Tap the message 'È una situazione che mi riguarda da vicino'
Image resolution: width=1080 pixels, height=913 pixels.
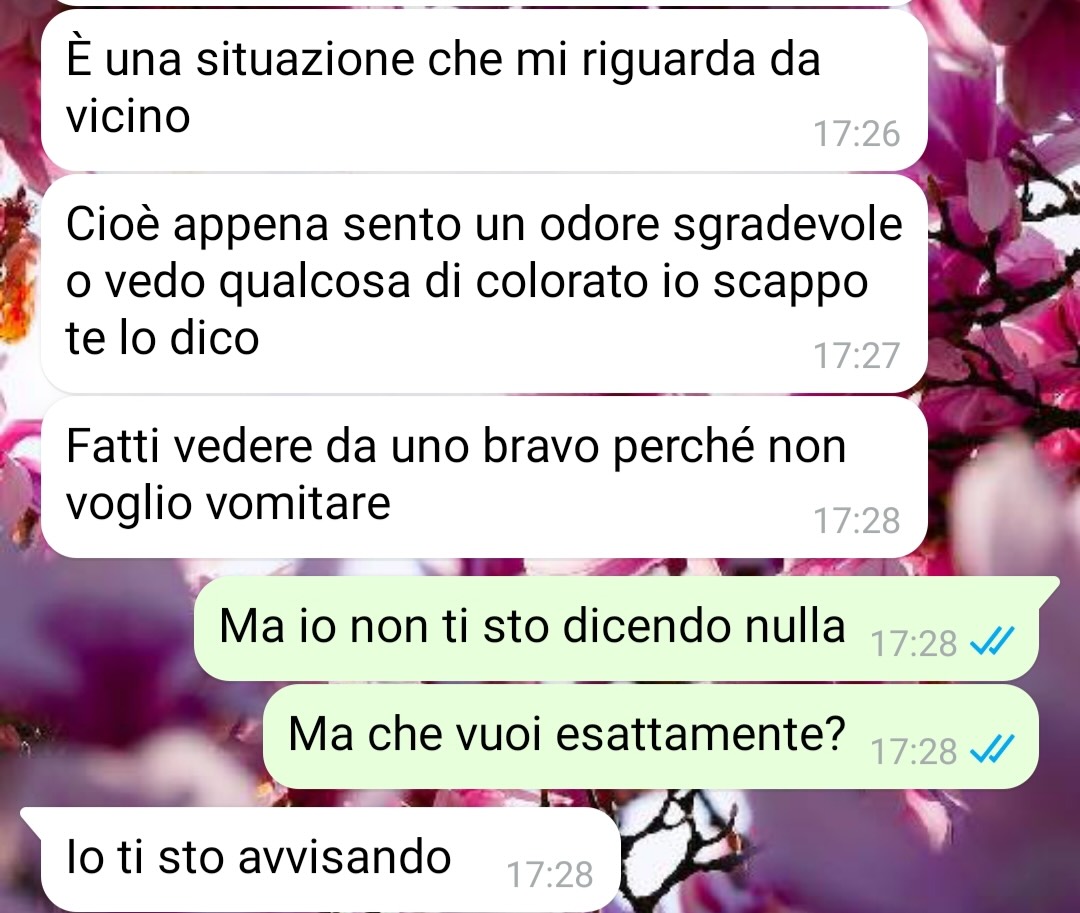pyautogui.click(x=484, y=90)
